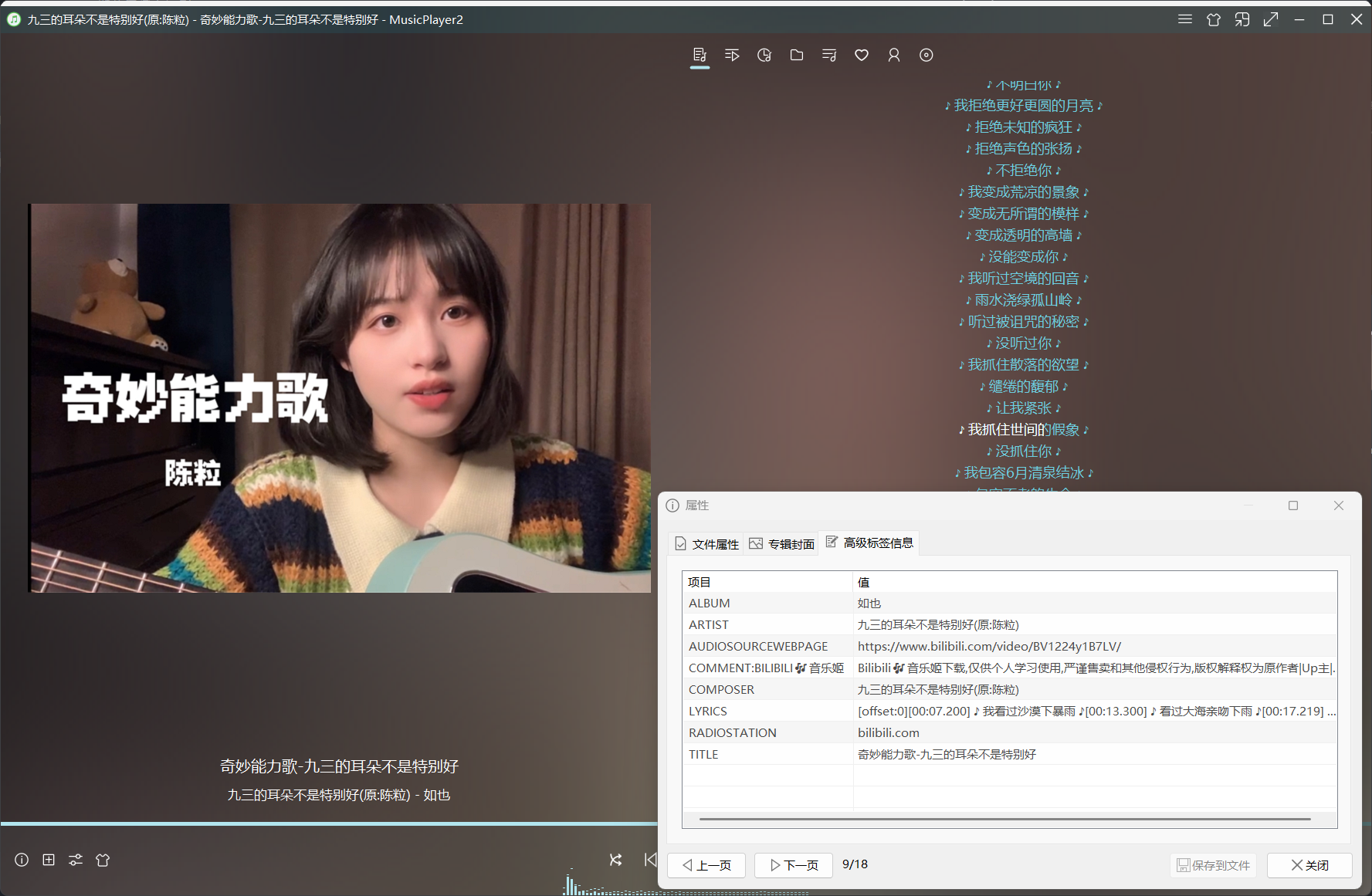Click lyric line 我拒绝更好更圆的月亮

click(x=1024, y=105)
